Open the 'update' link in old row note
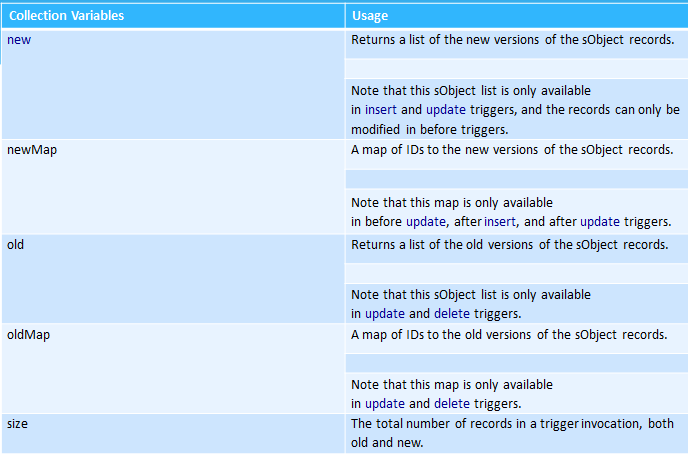The height and width of the screenshot is (454, 688). point(385,314)
